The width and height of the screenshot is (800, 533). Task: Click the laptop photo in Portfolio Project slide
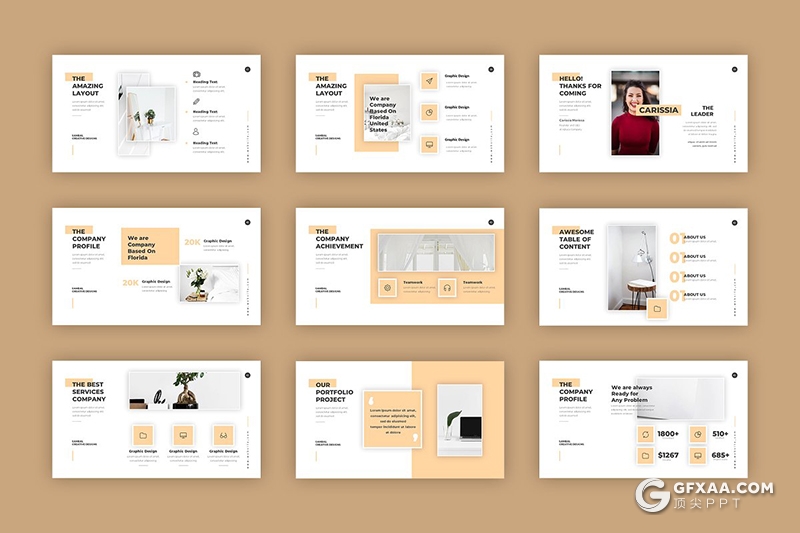459,419
